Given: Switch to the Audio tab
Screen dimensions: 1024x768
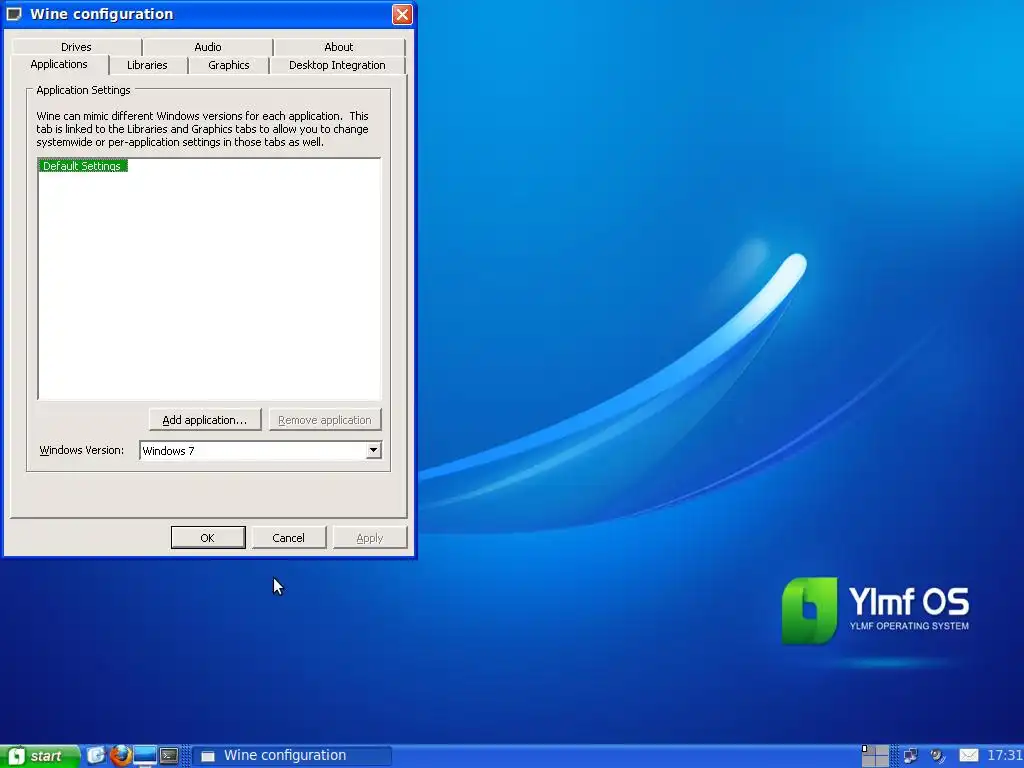Looking at the screenshot, I should pyautogui.click(x=208, y=47).
